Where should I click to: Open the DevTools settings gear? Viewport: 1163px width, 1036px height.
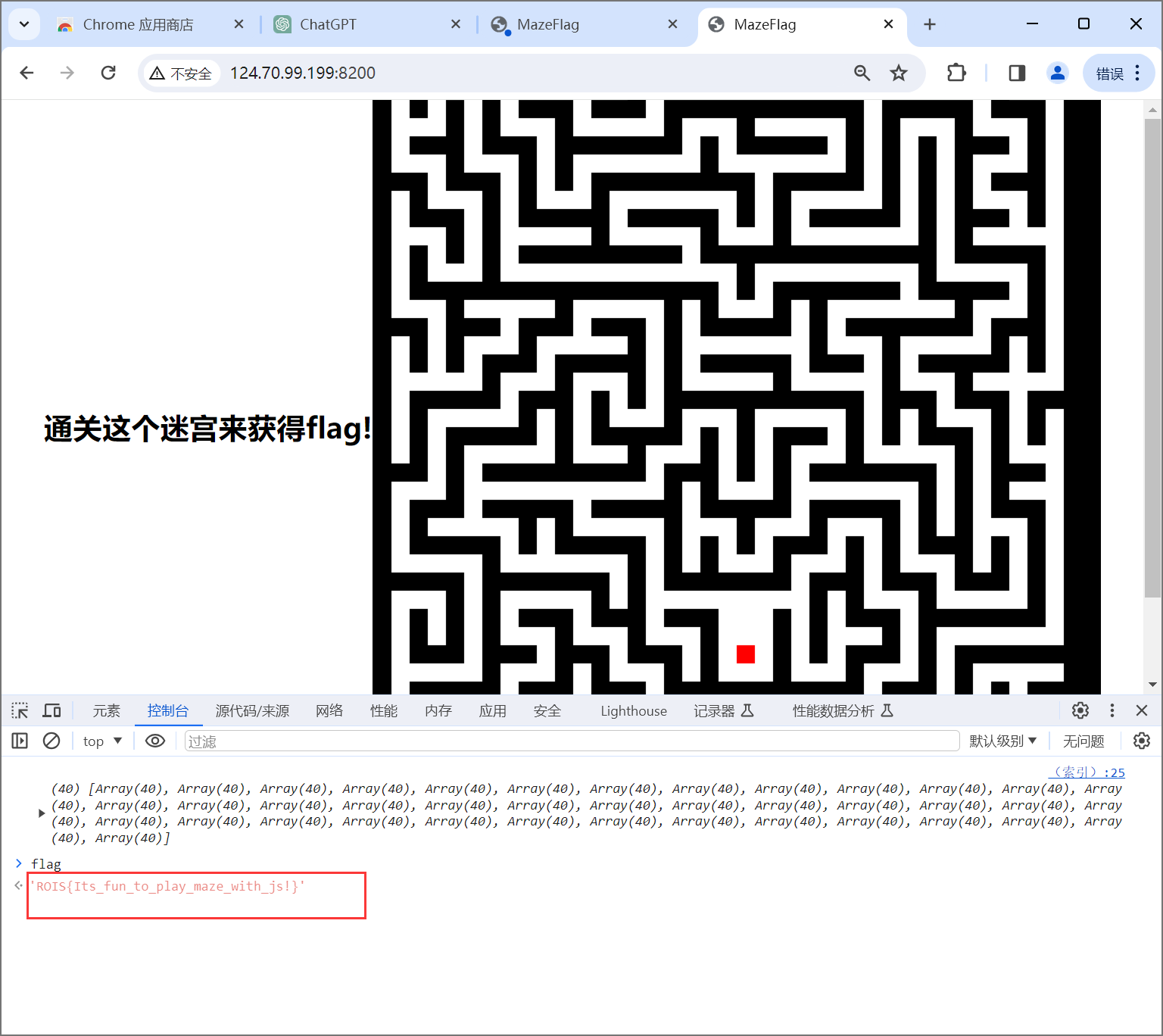point(1080,710)
